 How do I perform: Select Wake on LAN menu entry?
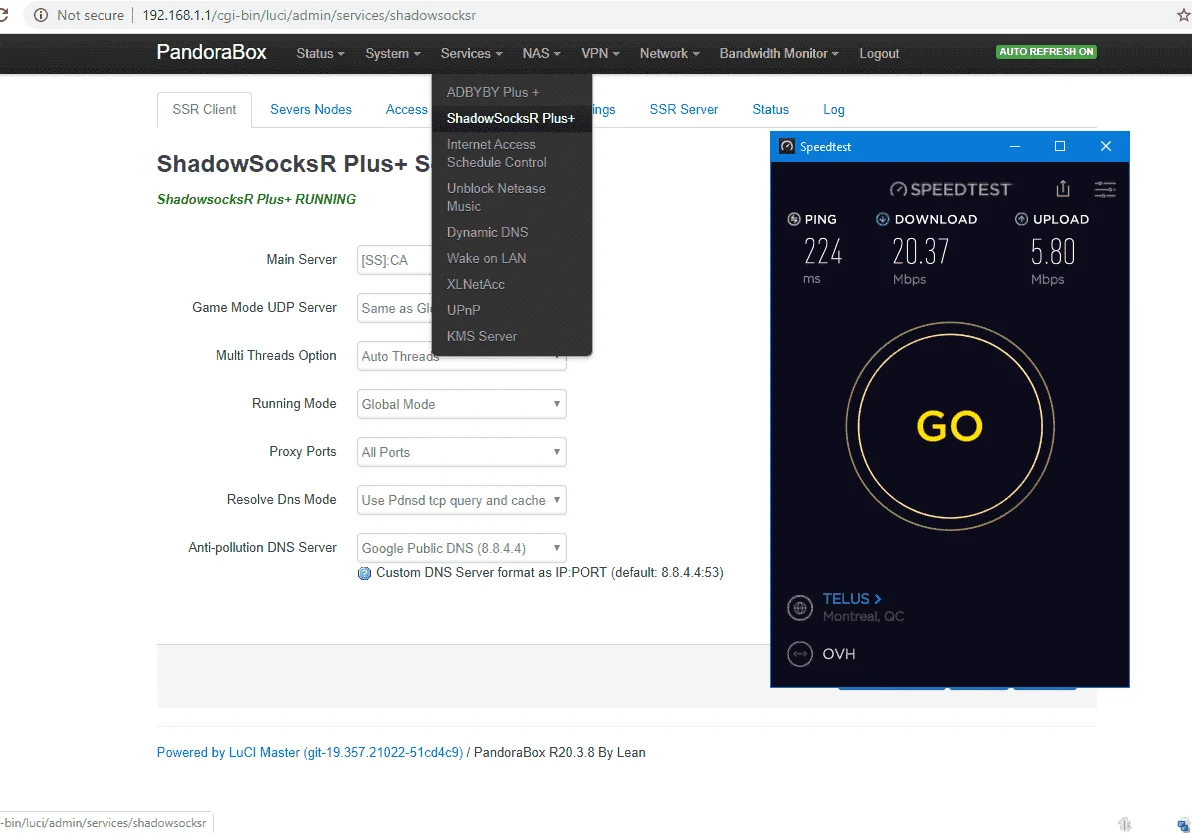[x=512, y=258]
